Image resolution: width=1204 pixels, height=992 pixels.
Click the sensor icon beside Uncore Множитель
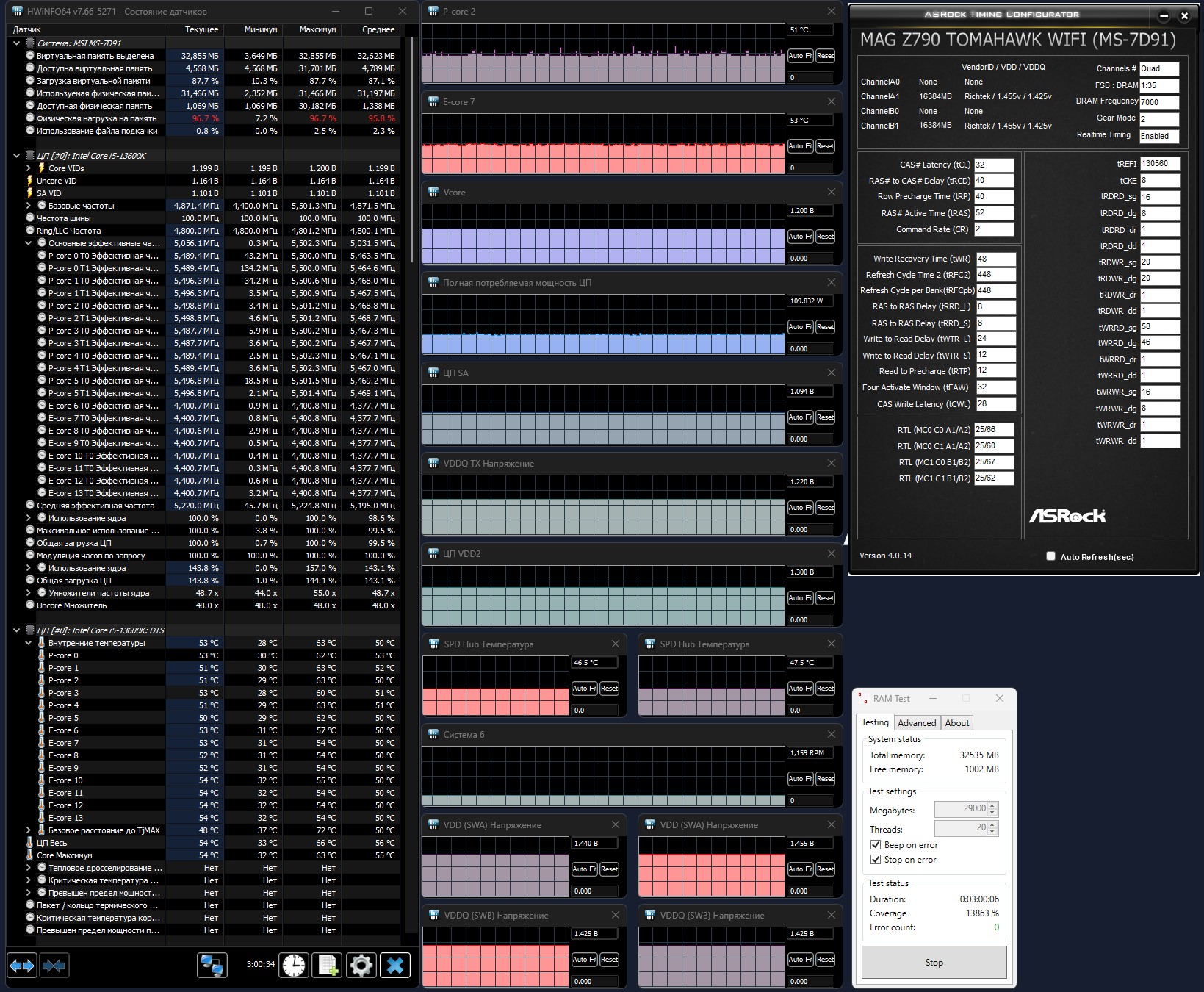(30, 605)
